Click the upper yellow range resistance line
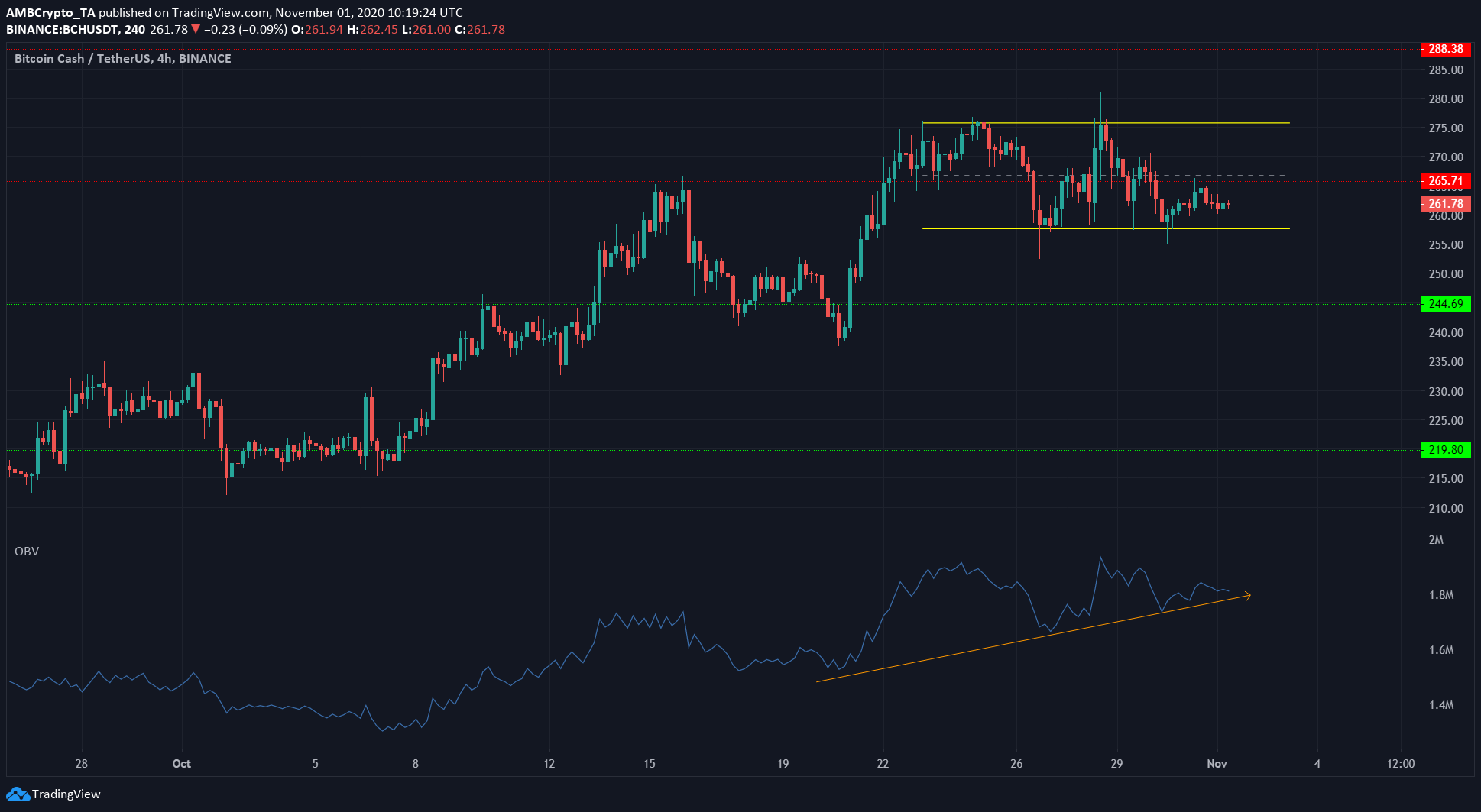1481x812 pixels. [x=1106, y=123]
